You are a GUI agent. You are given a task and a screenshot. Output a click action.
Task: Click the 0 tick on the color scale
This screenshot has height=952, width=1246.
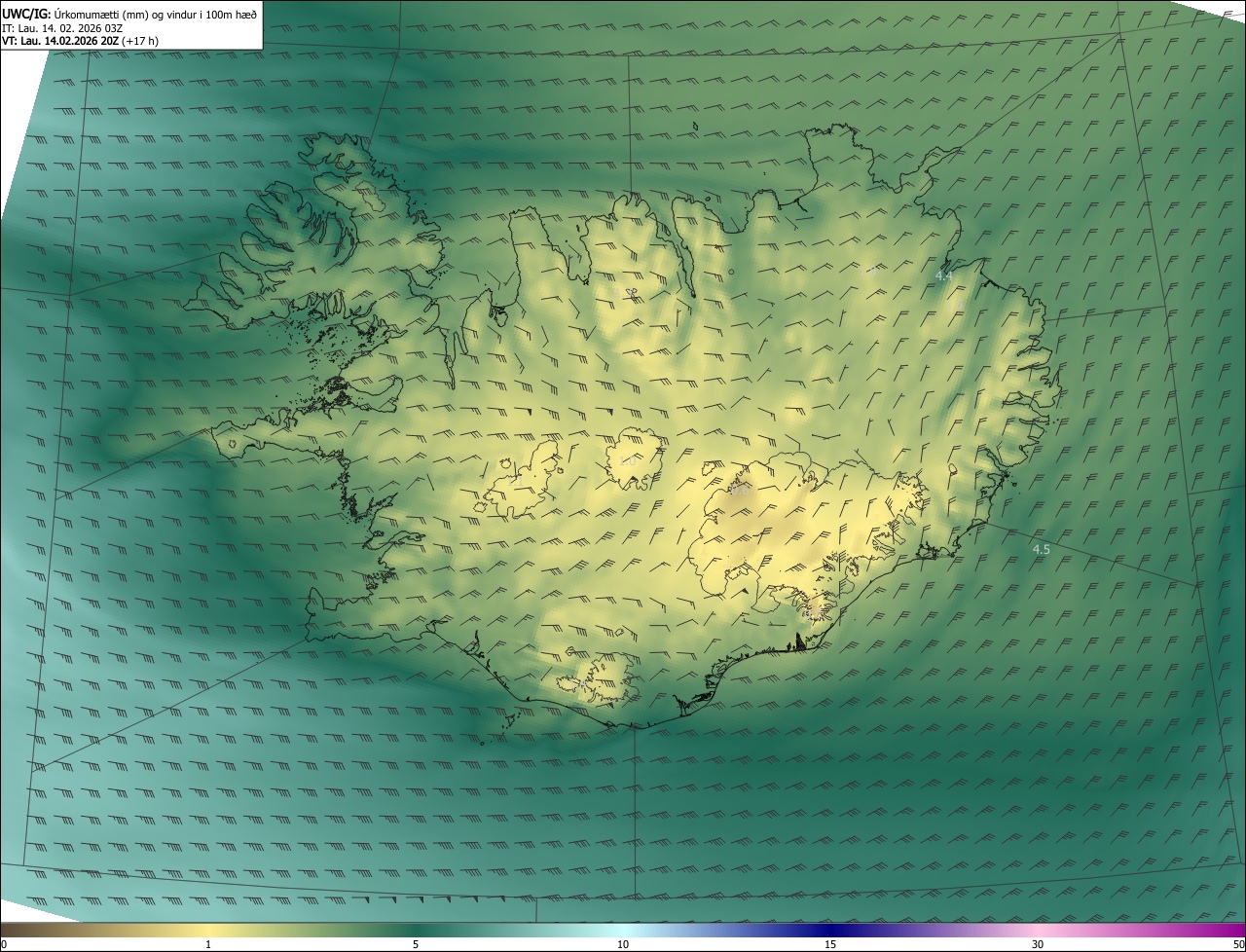[4, 944]
